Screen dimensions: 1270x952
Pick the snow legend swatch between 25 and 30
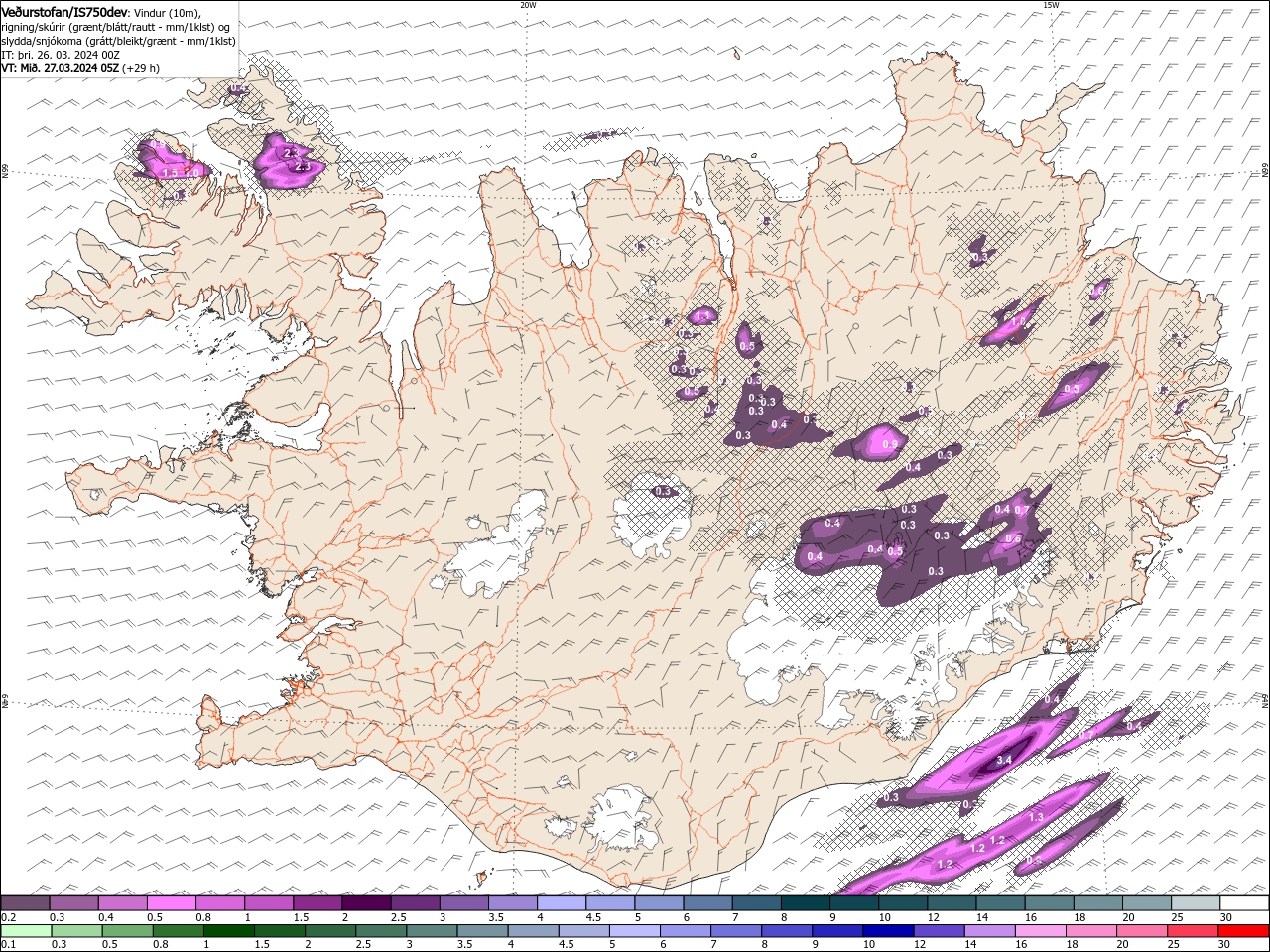tap(1196, 903)
